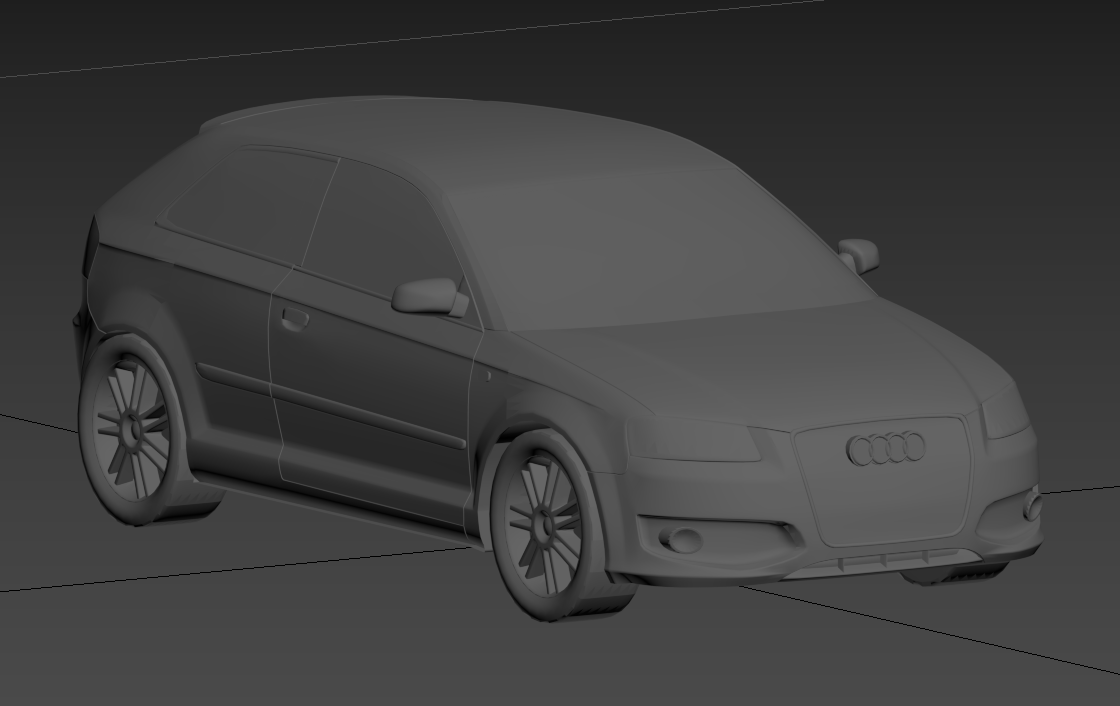Select the side molding strip on the door

pyautogui.click(x=331, y=405)
